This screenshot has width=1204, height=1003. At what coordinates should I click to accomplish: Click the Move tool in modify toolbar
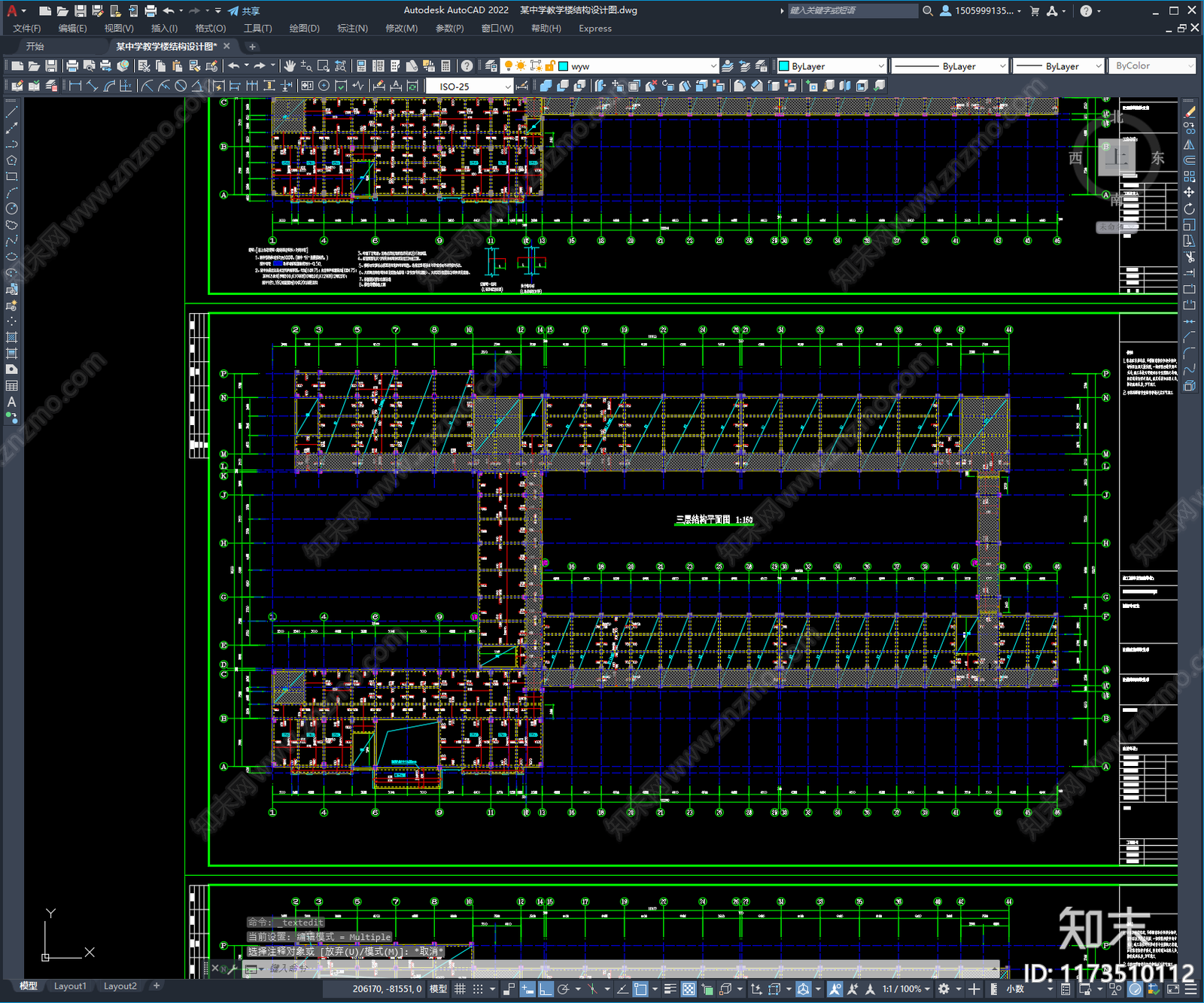pyautogui.click(x=1189, y=193)
